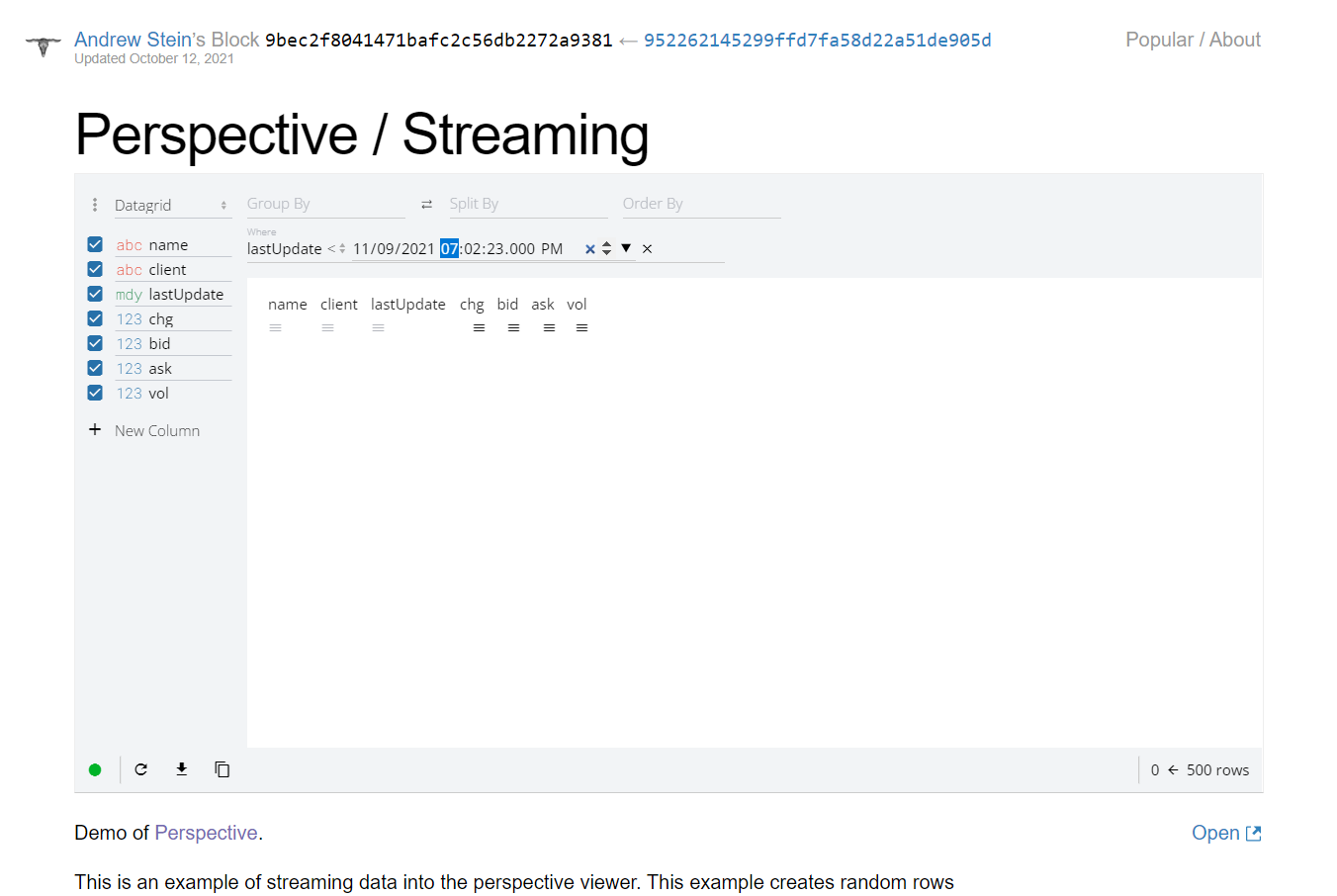Open the Datagrid plugin dropdown
Screen dimensions: 1337x896
(x=172, y=206)
